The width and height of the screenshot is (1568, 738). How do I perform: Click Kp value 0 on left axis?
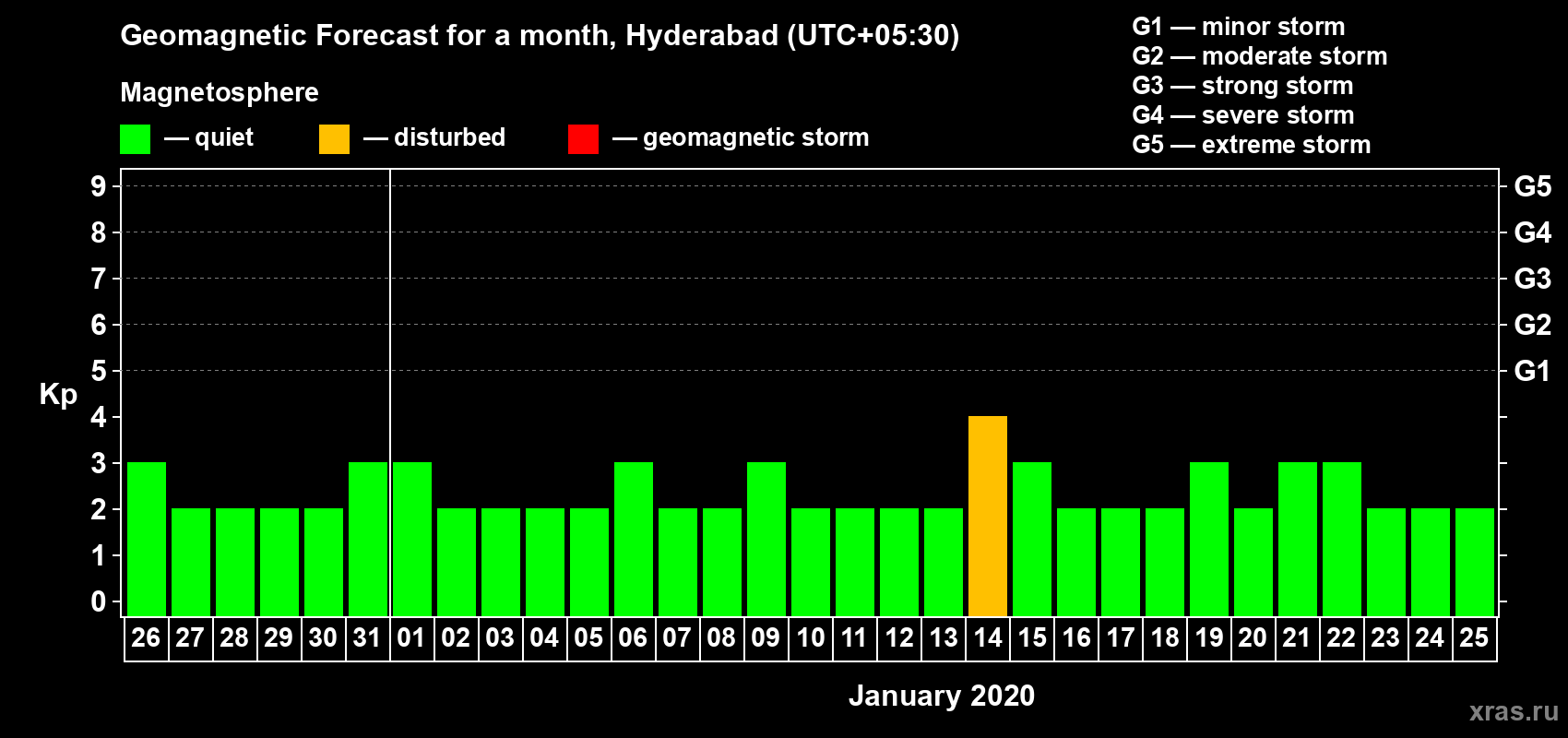point(99,601)
